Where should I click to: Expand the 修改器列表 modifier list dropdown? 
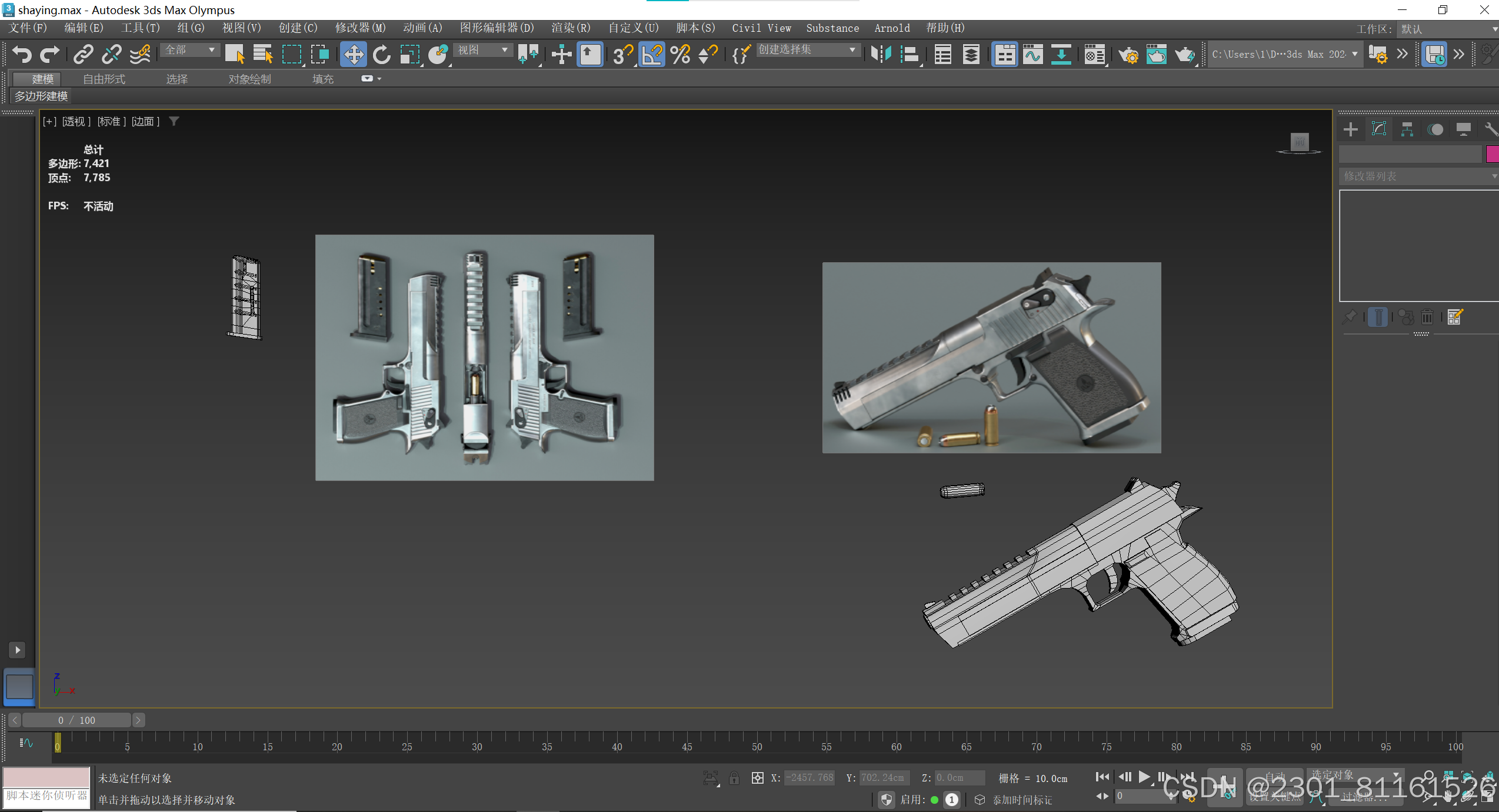pyautogui.click(x=1418, y=176)
